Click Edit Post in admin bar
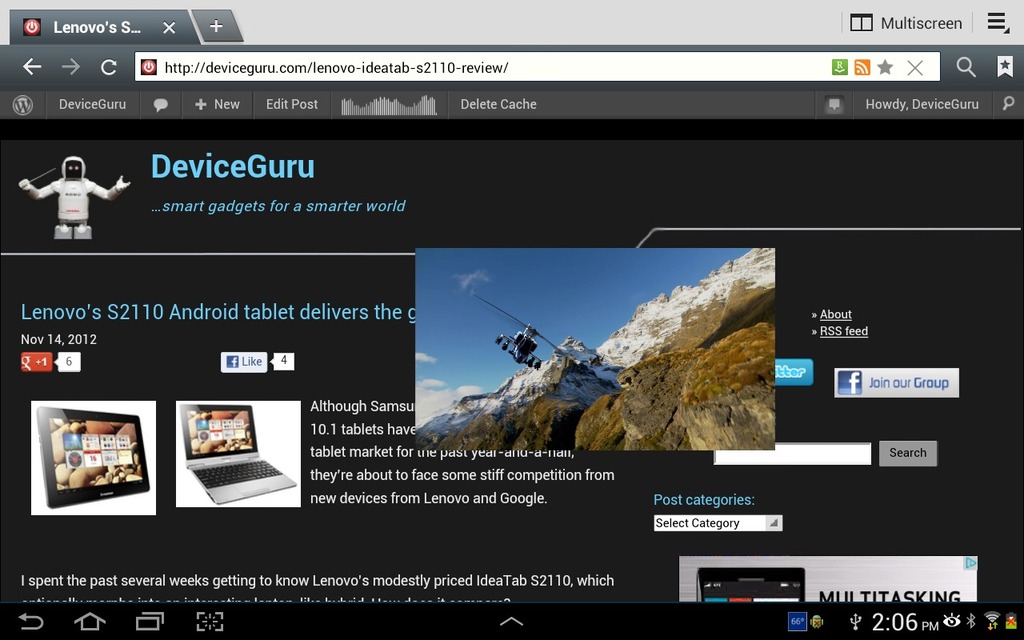Viewport: 1024px width, 640px height. pos(291,104)
